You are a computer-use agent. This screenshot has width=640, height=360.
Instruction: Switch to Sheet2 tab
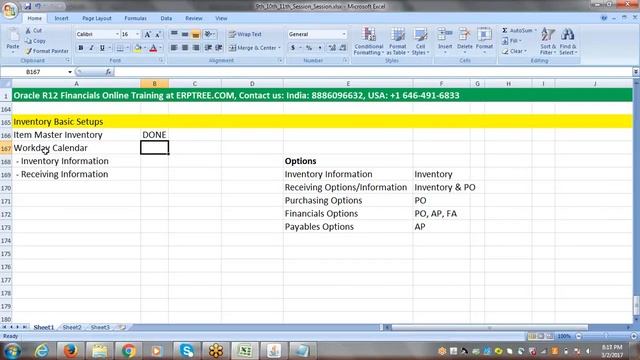coord(72,327)
